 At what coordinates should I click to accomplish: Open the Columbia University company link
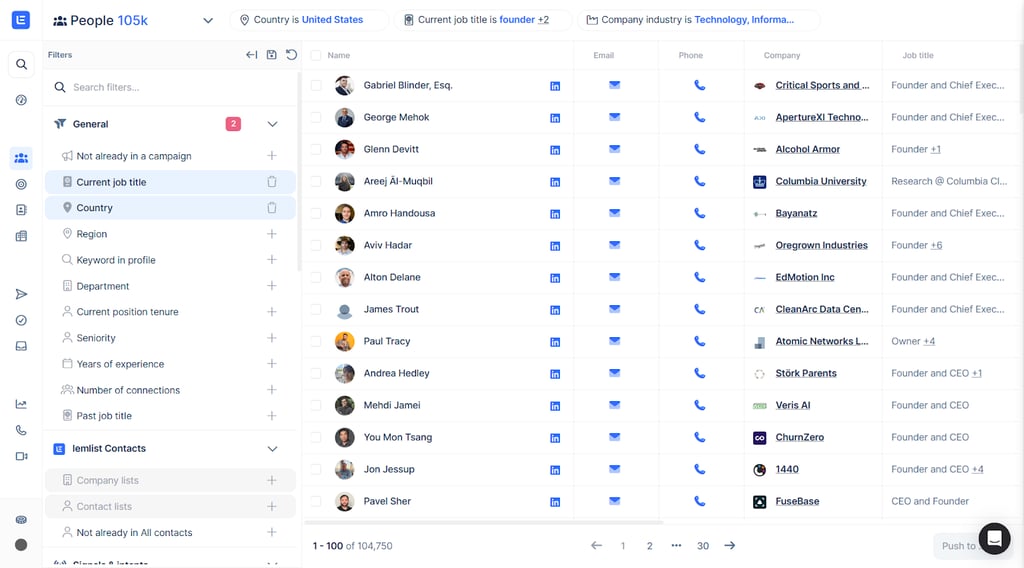tap(821, 181)
